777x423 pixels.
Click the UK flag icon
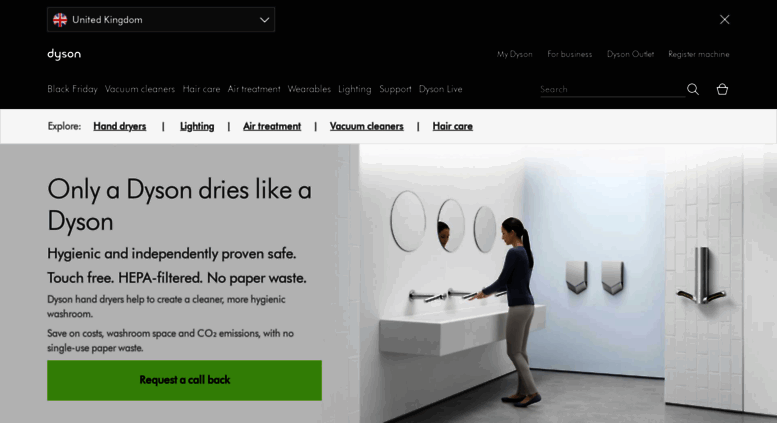(x=60, y=20)
